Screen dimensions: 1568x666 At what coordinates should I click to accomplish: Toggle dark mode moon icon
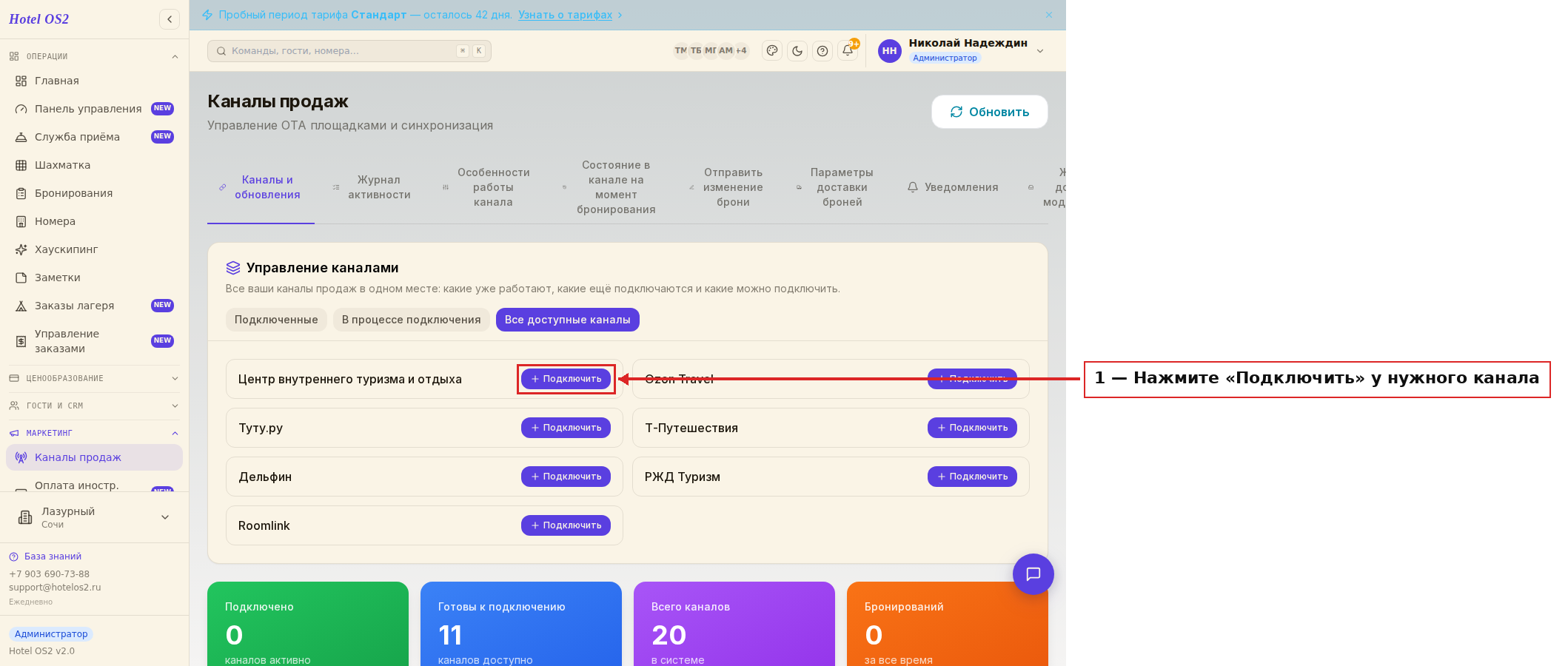click(797, 51)
